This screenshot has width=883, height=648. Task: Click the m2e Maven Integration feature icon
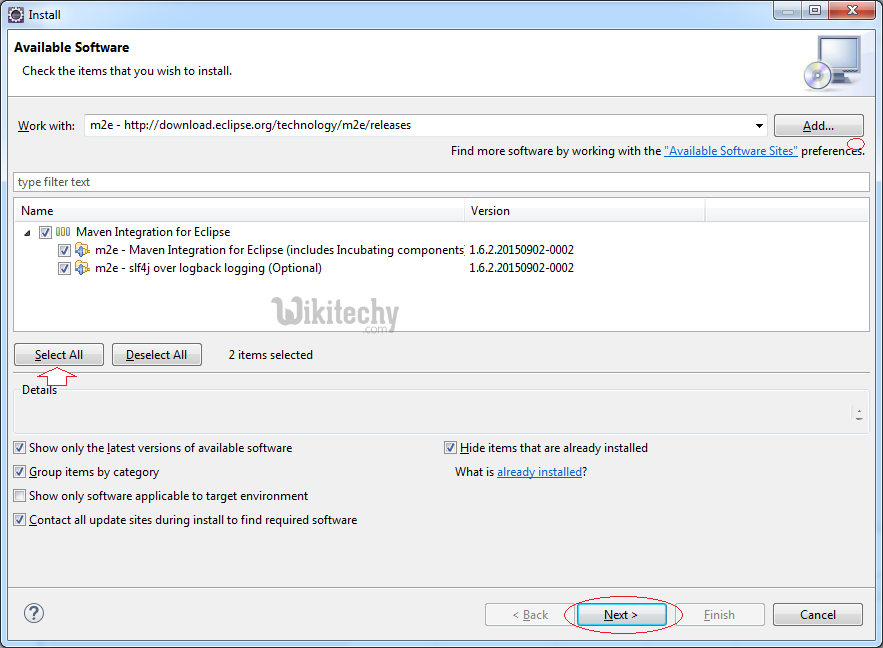[83, 250]
